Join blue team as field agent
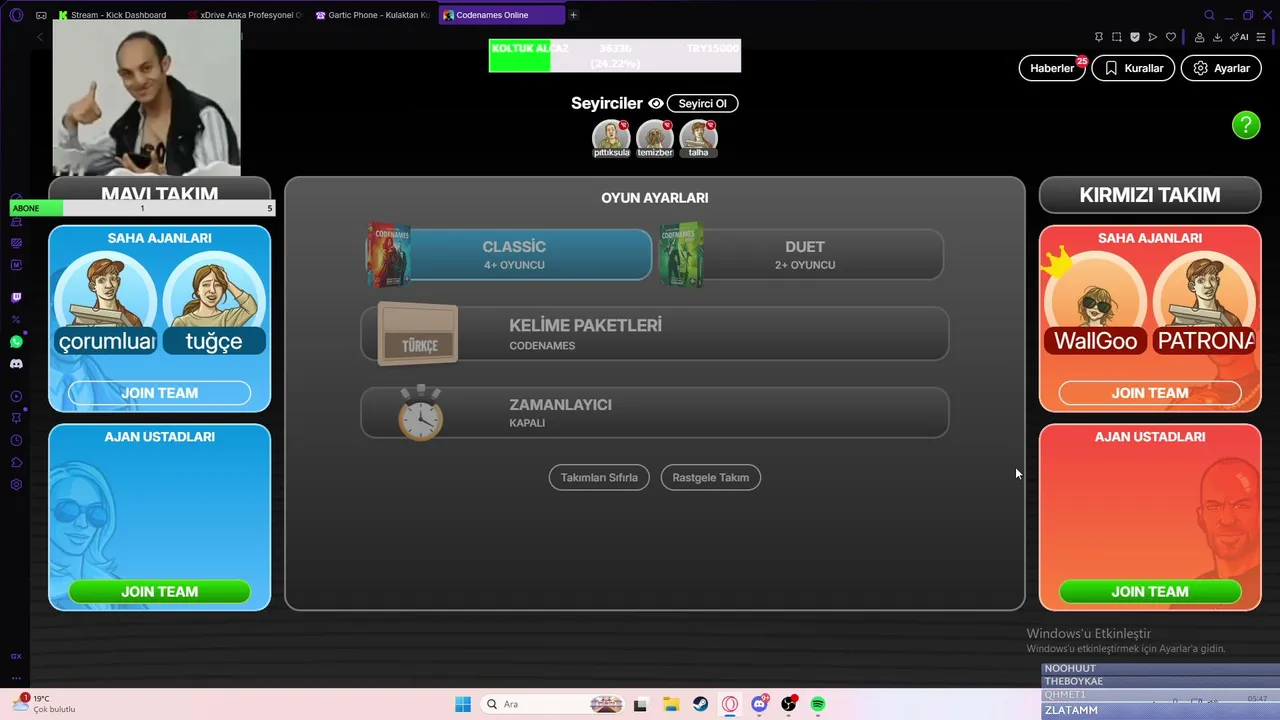 [160, 393]
